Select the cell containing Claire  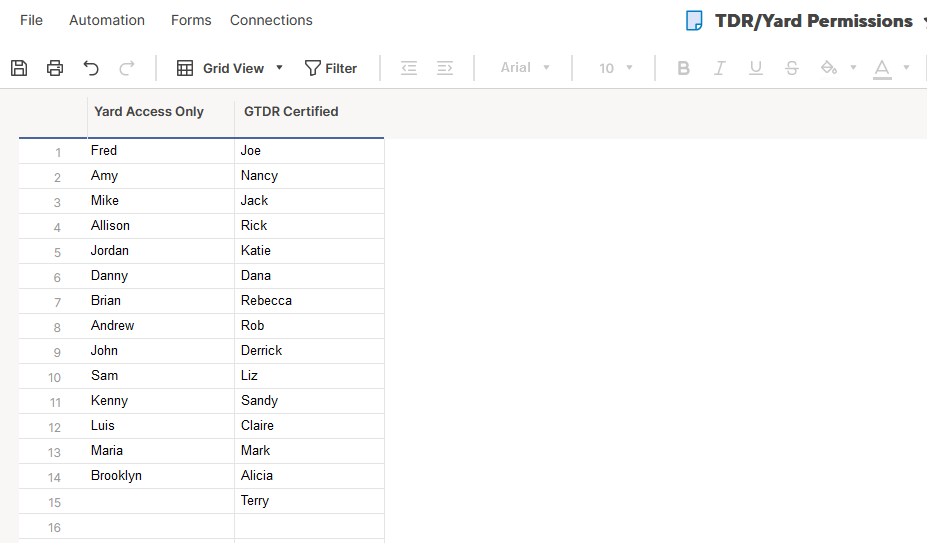pyautogui.click(x=309, y=426)
